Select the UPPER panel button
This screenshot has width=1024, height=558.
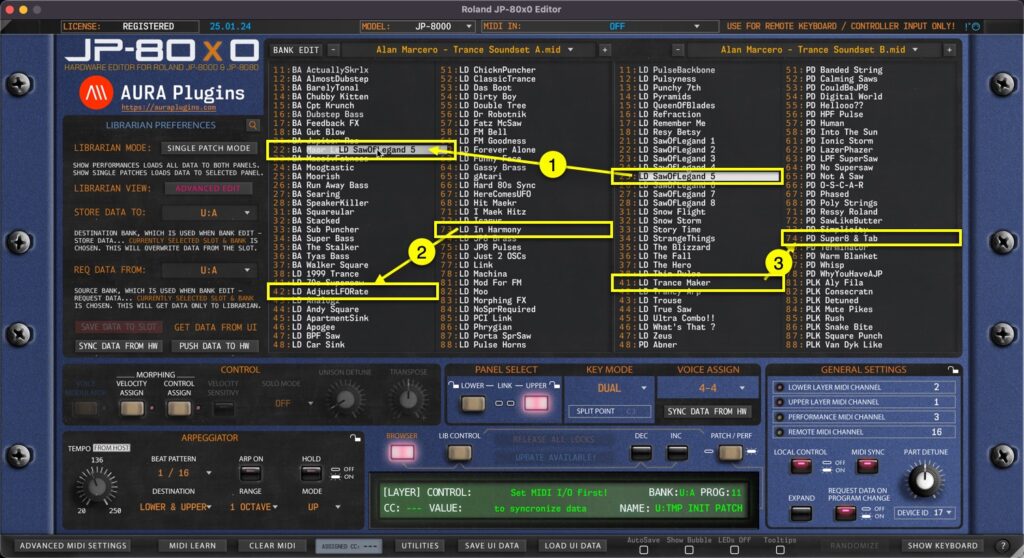536,403
